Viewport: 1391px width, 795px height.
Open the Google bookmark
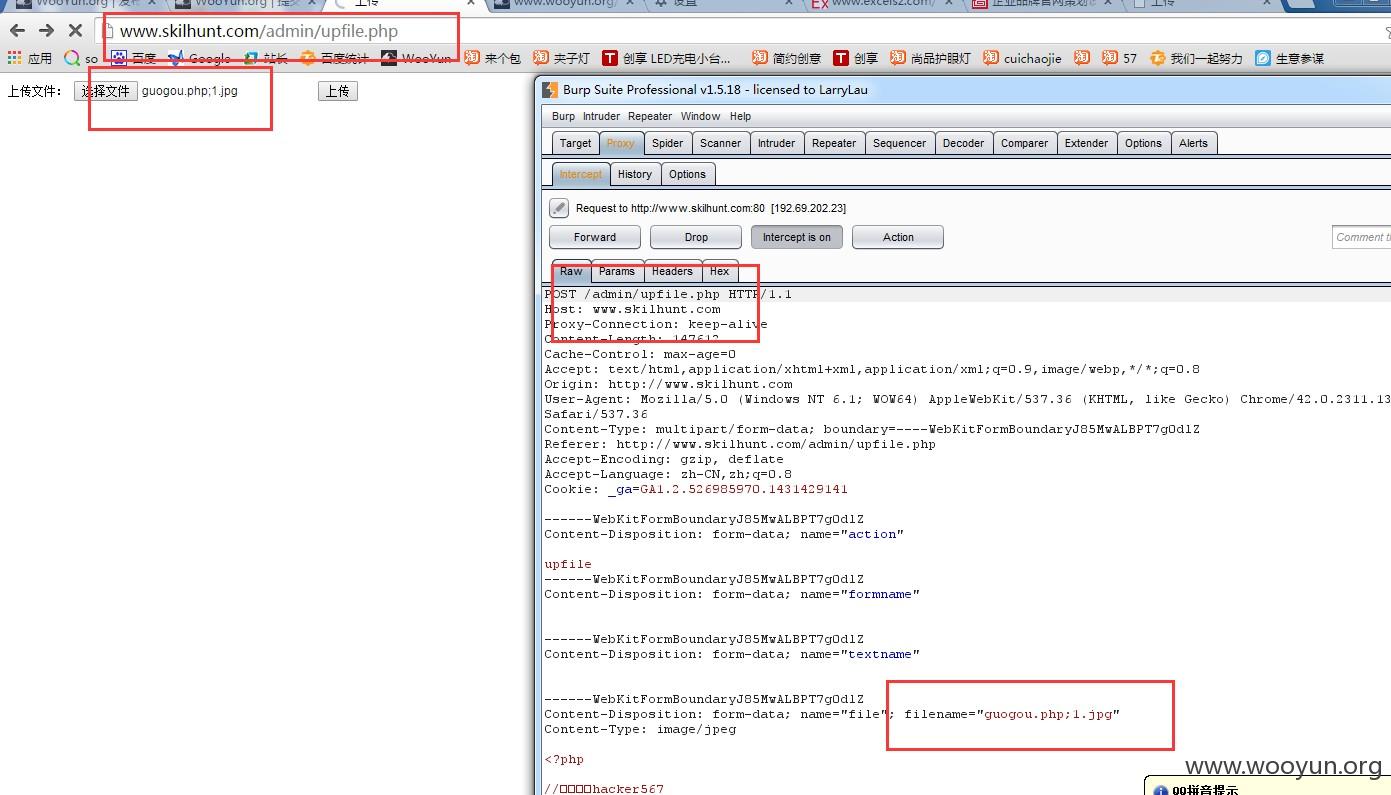pos(200,58)
